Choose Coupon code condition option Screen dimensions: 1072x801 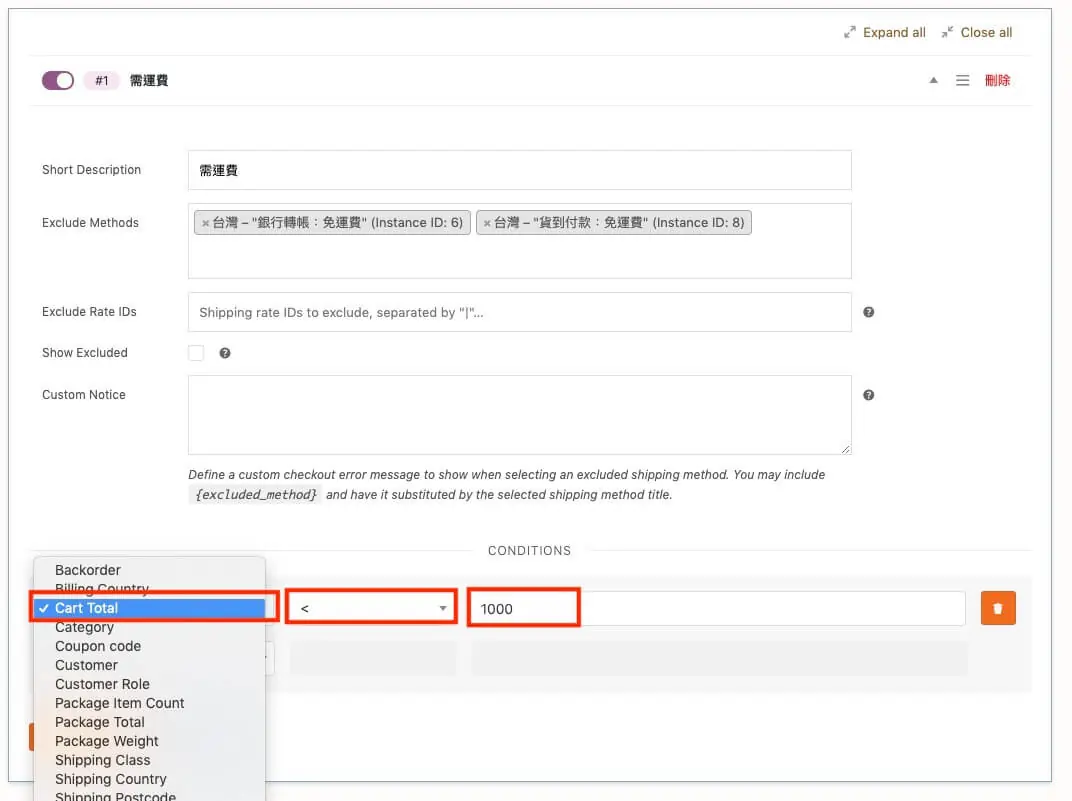[x=149, y=647]
